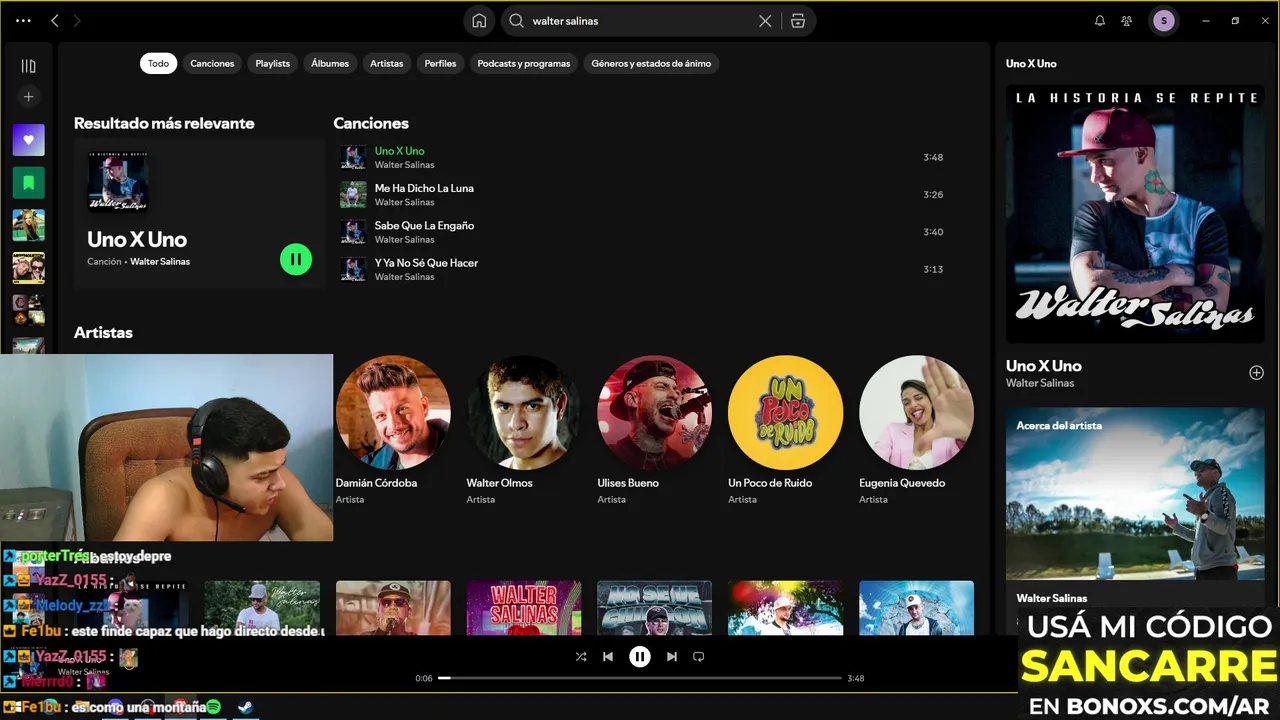Open the Steam icon in the taskbar

[245, 707]
